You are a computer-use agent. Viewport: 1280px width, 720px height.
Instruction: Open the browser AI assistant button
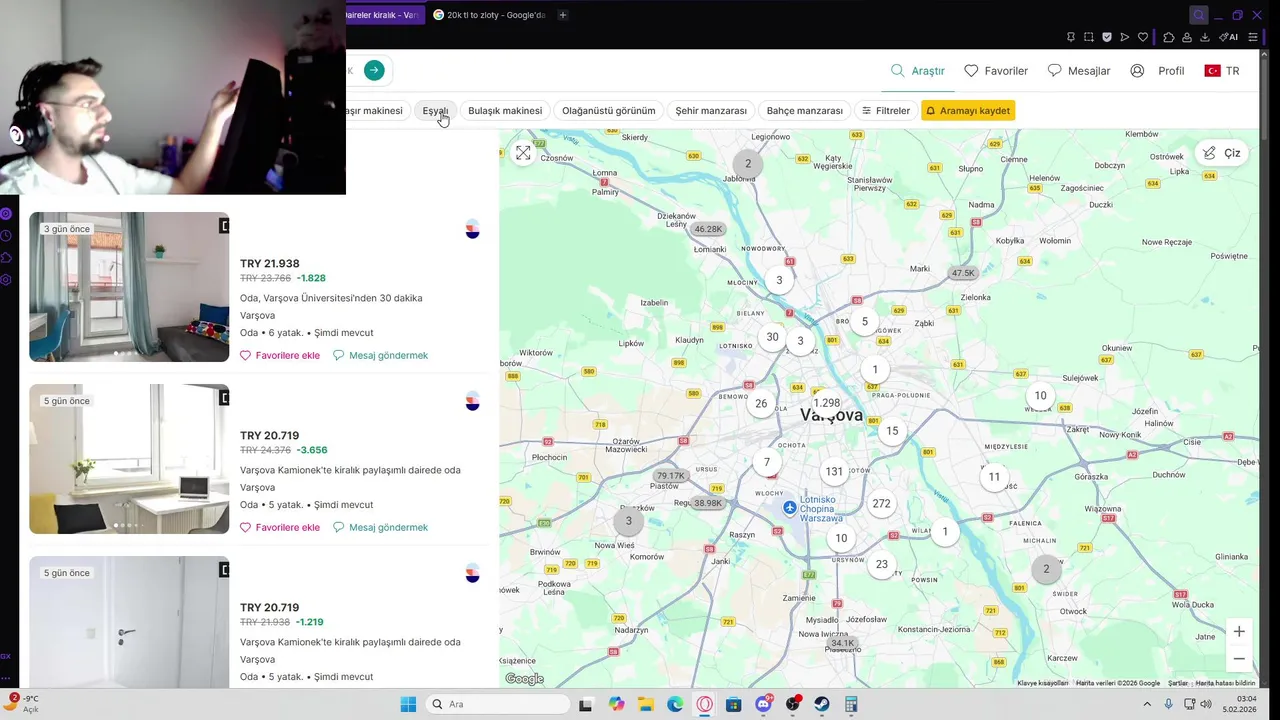point(1229,37)
